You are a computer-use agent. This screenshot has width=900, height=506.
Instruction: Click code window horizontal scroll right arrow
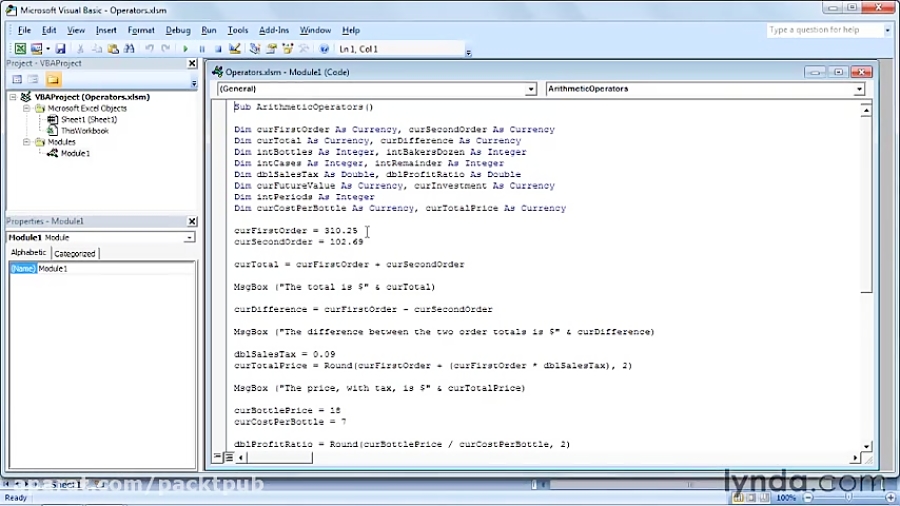coord(855,457)
